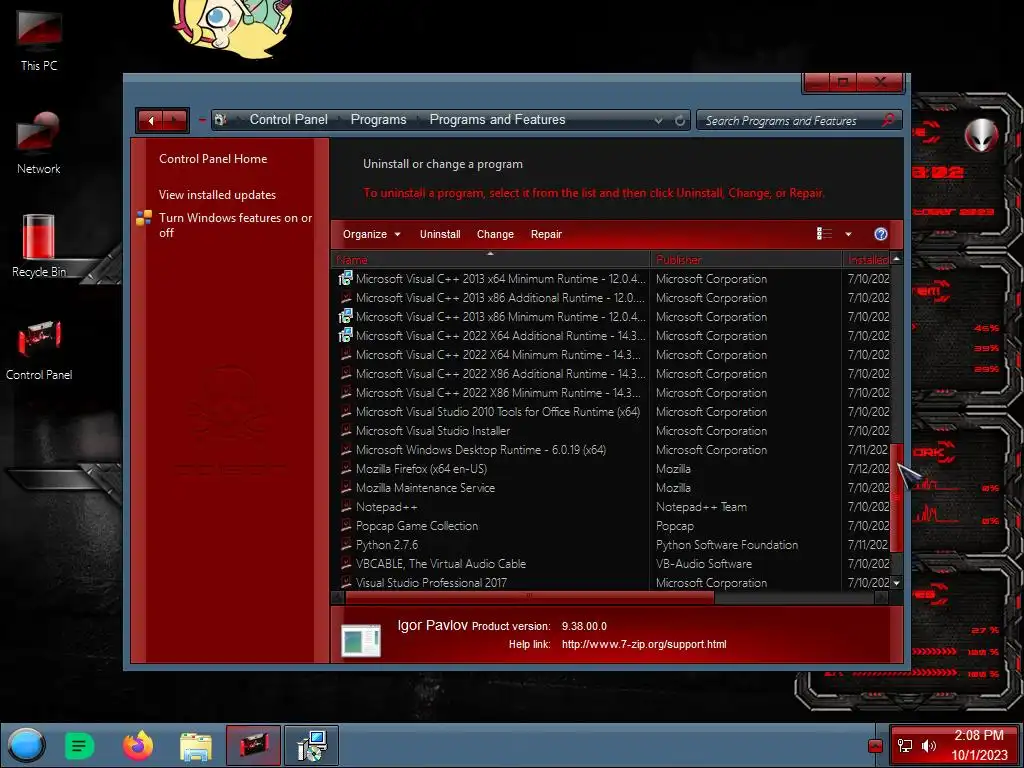Open View installed updates link
Image resolution: width=1024 pixels, height=768 pixels.
click(x=217, y=195)
